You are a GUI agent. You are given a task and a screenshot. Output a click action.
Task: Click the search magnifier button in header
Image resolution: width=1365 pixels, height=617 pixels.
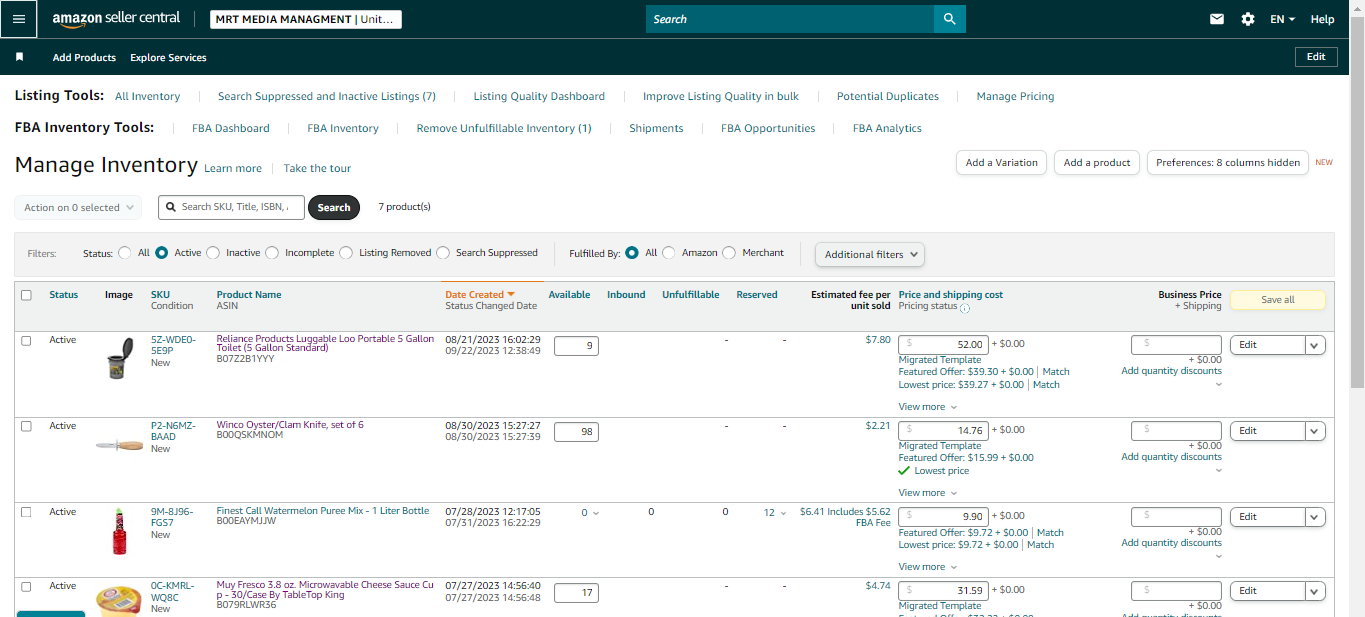coord(949,19)
